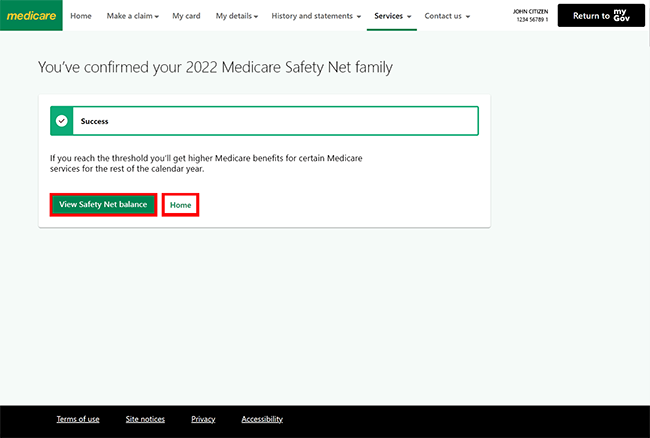Viewport: 650px width, 438px height.
Task: Expand the My details menu
Action: click(237, 16)
